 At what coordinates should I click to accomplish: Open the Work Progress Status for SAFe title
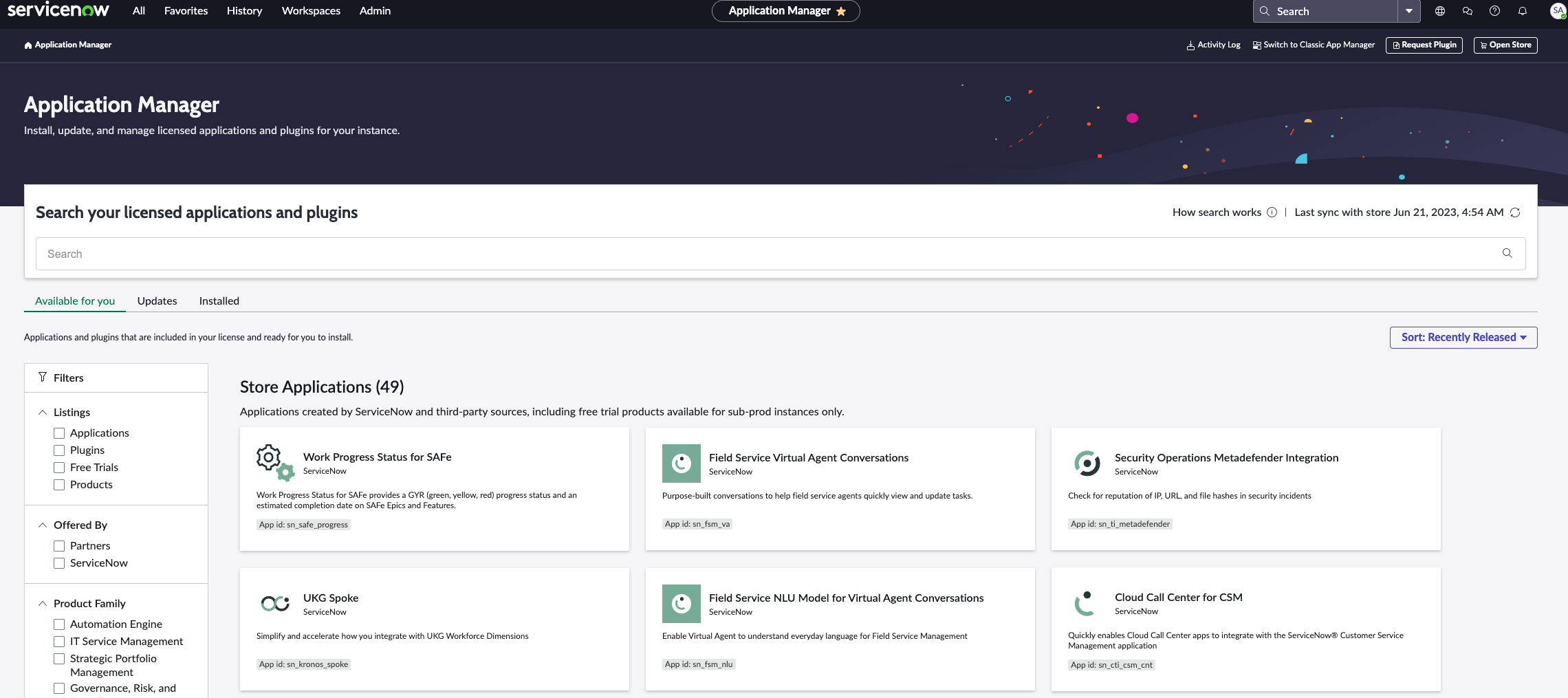[378, 457]
